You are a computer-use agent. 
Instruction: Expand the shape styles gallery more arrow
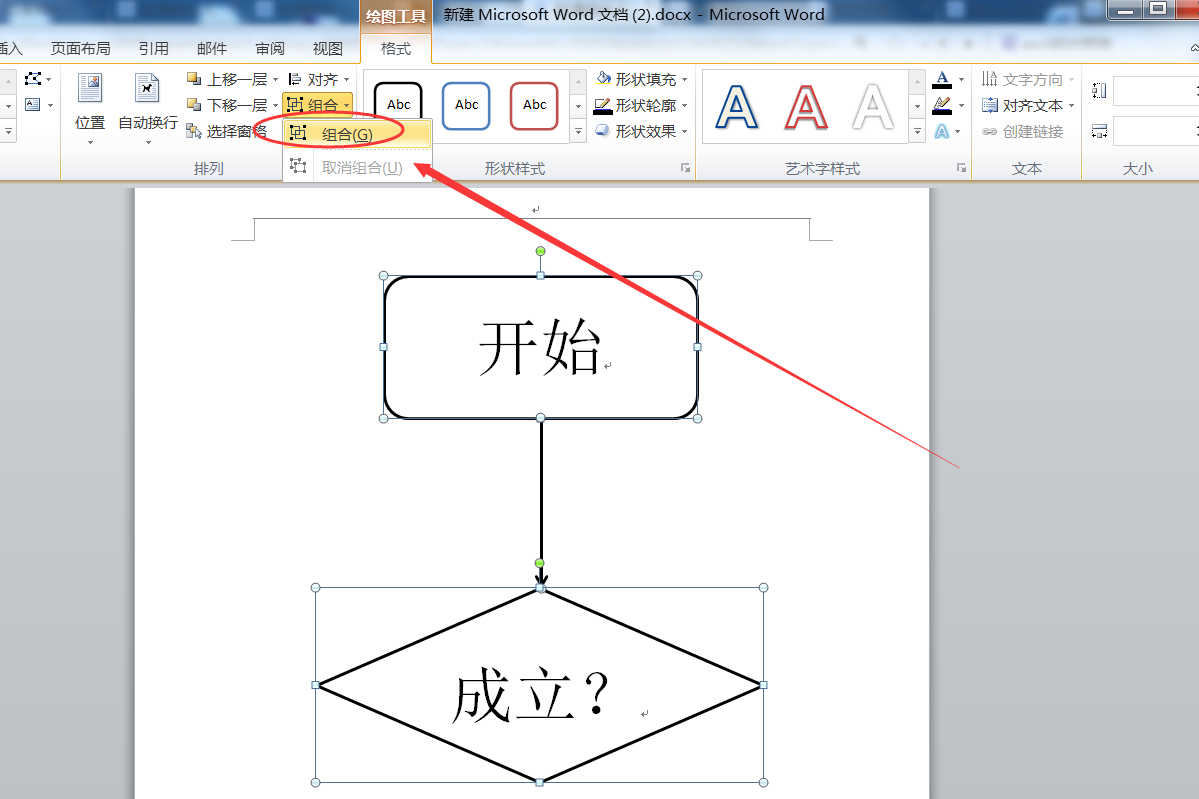tap(579, 132)
